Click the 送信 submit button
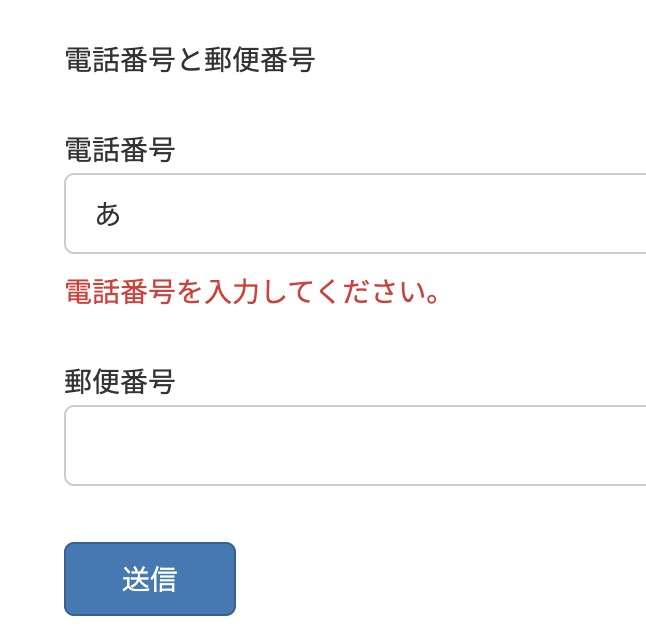Image resolution: width=646 pixels, height=640 pixels. point(150,579)
